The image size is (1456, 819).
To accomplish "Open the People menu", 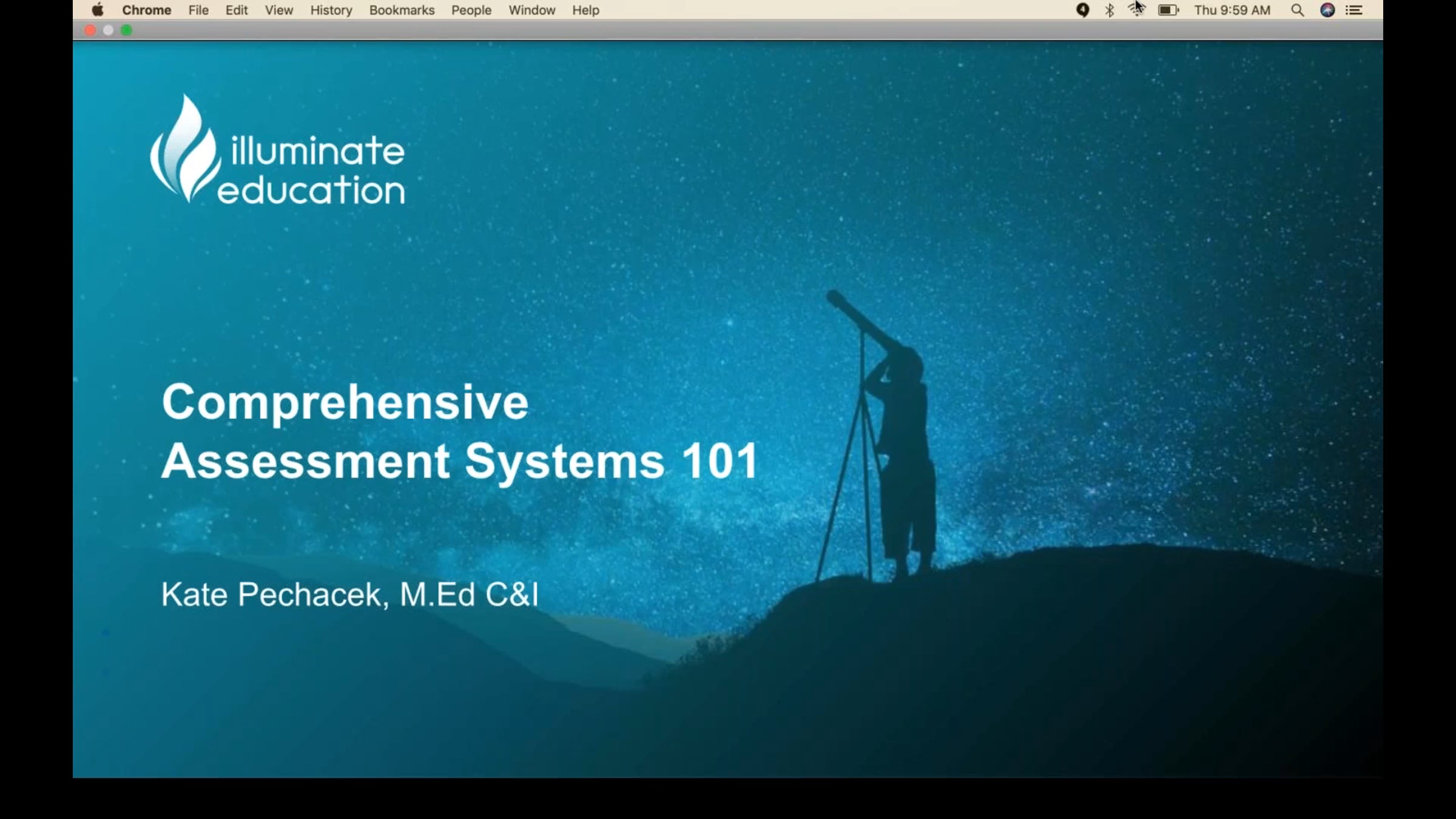I will tap(471, 10).
